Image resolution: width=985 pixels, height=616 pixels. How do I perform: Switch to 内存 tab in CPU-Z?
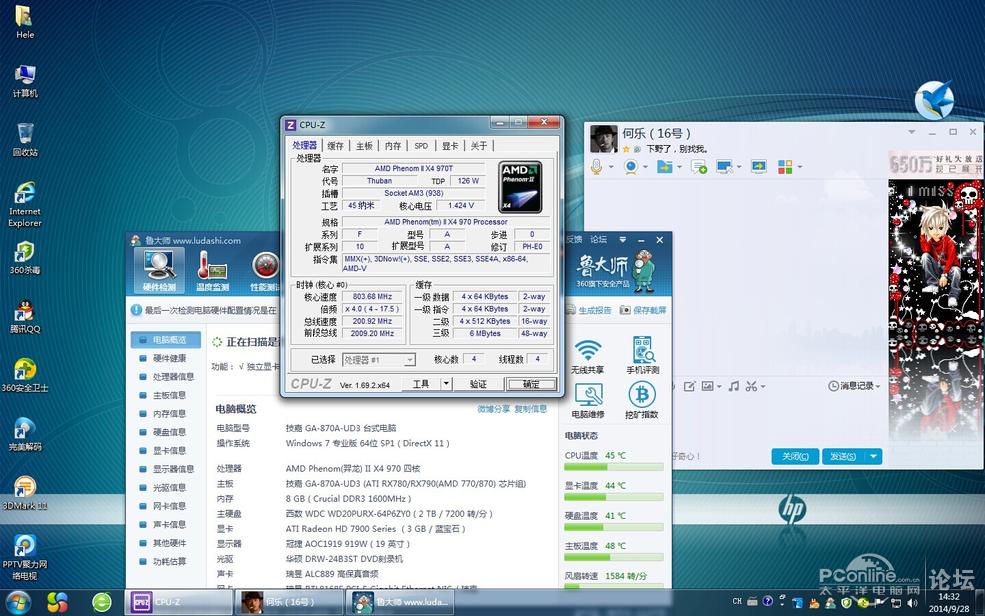point(393,146)
